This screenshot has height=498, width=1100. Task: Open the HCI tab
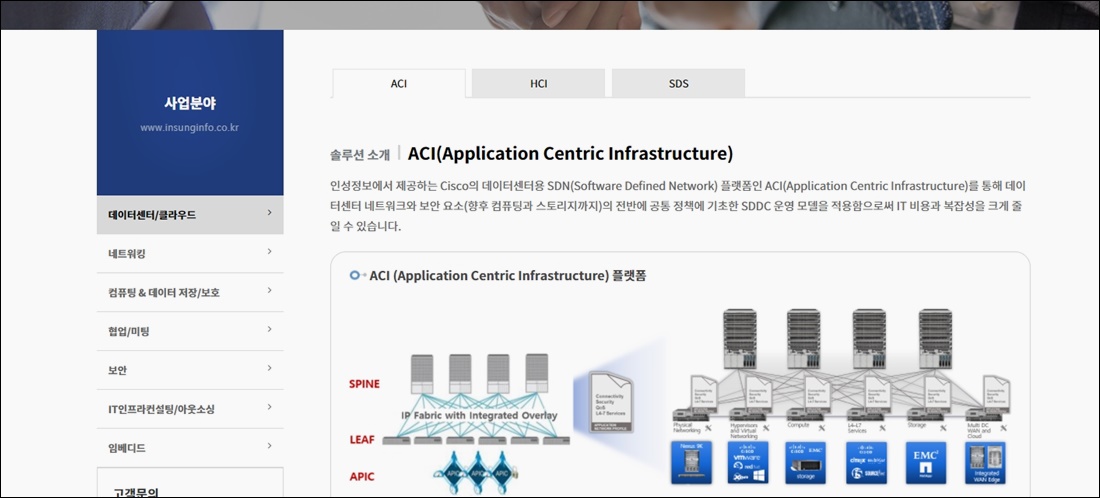click(x=538, y=83)
